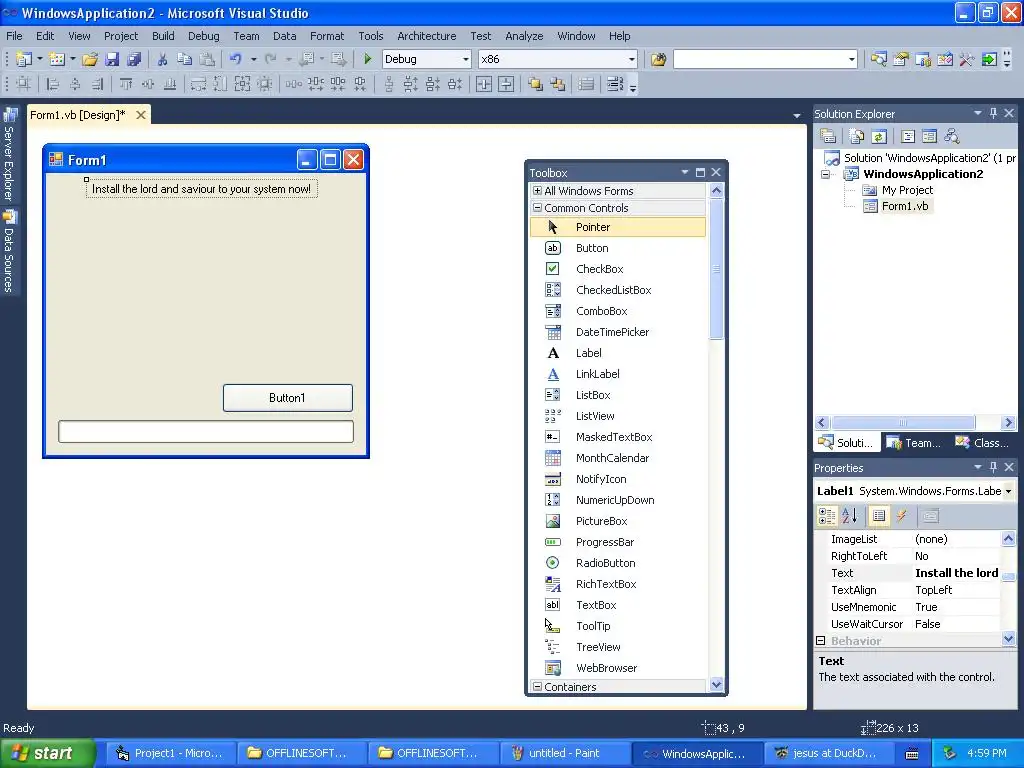Switch to Project1 taskbar button
This screenshot has width=1024, height=768.
pos(169,754)
